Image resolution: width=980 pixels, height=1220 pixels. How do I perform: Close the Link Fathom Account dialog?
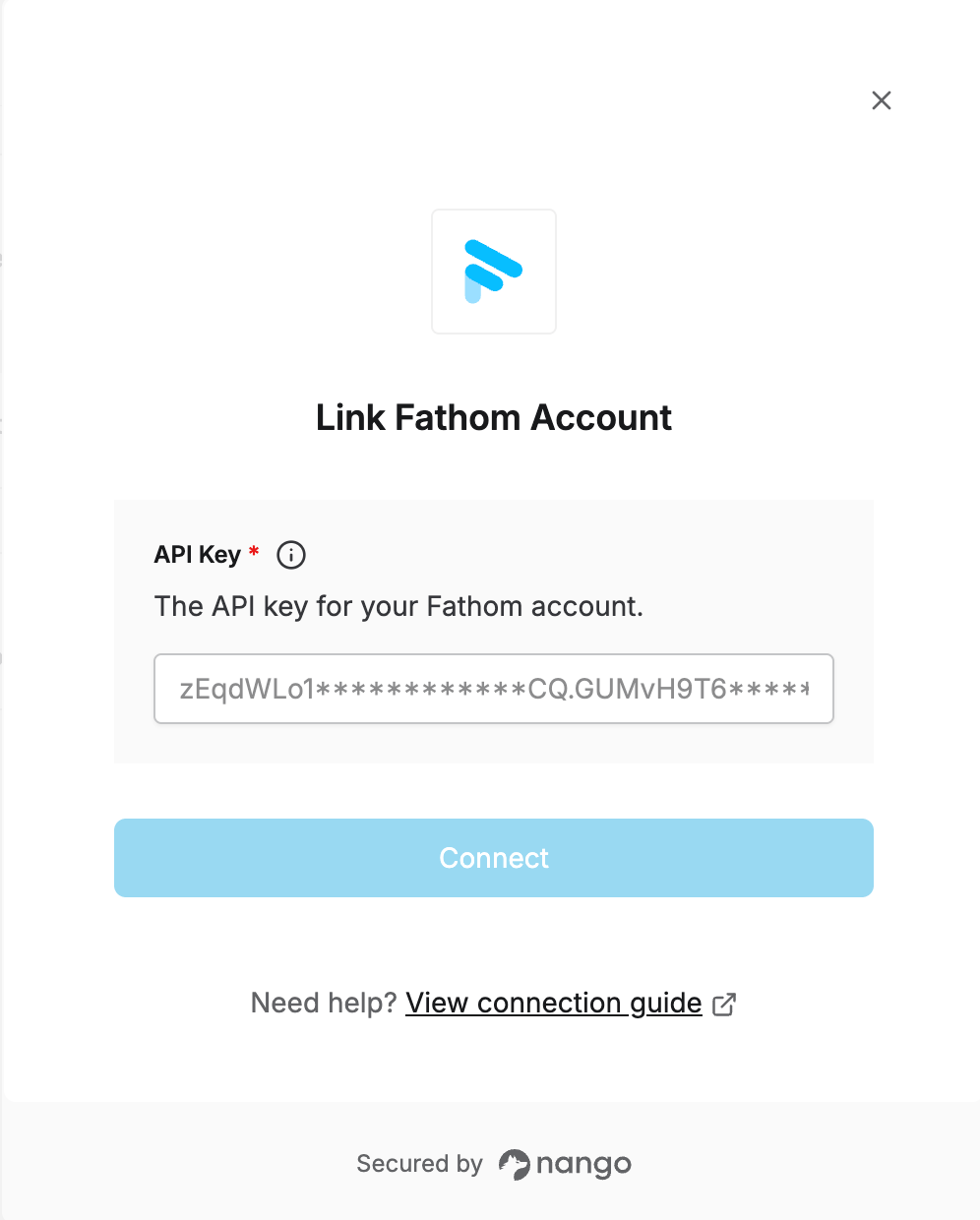(x=882, y=100)
